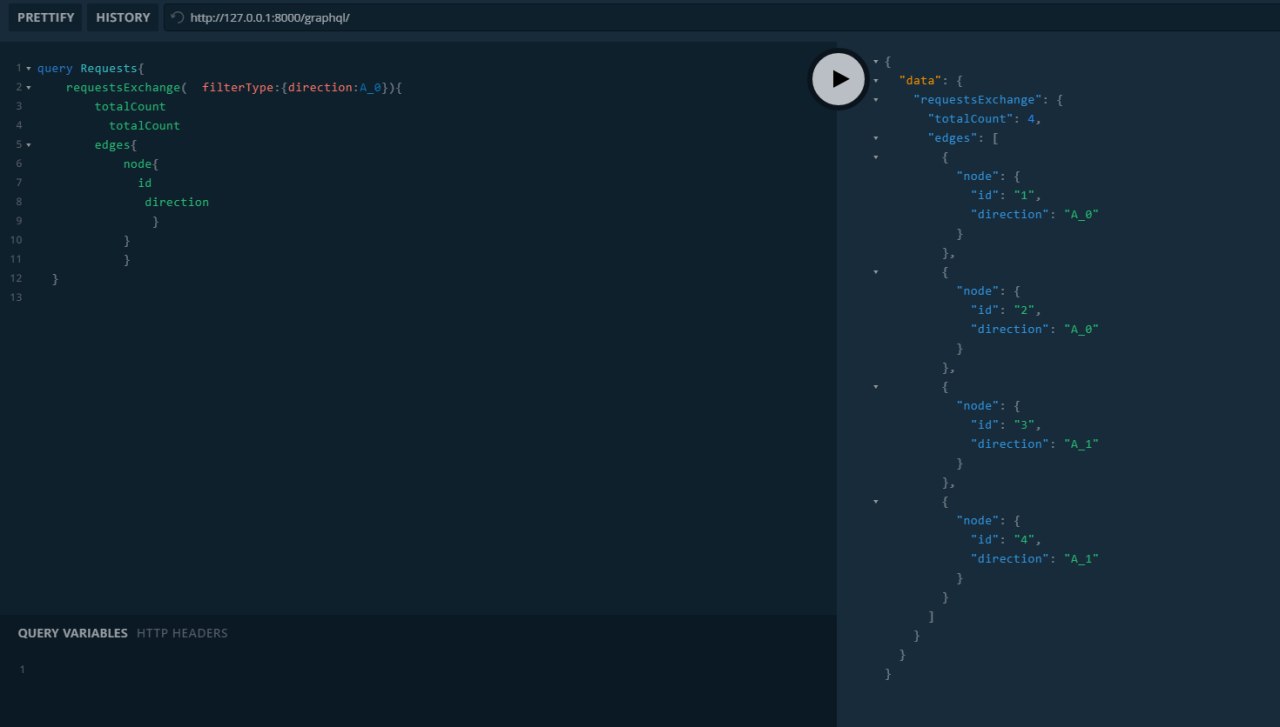Screen dimensions: 1280x727
Task: Click the "direction" field on editor line 8
Action: coord(177,201)
